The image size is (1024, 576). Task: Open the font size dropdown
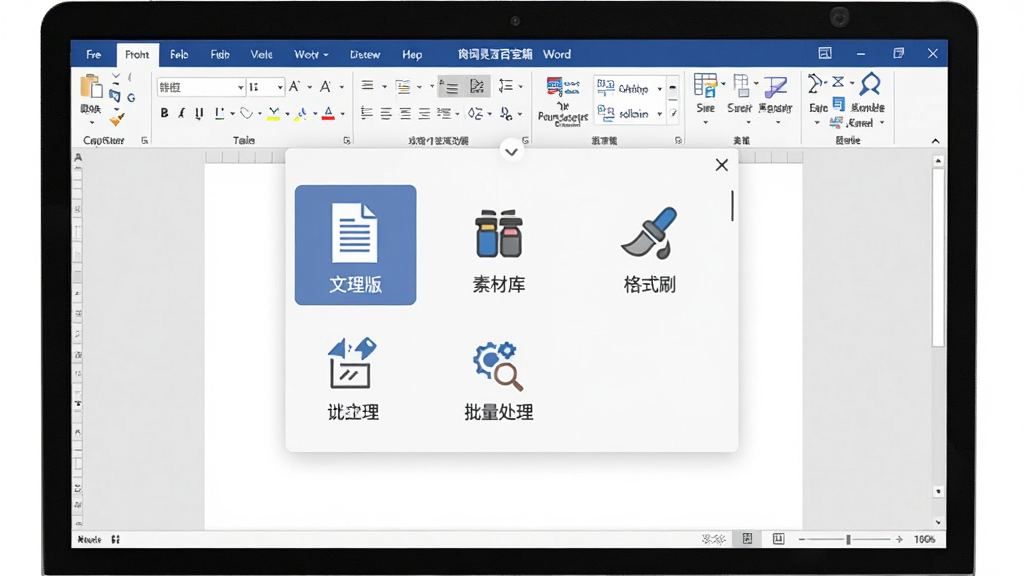pyautogui.click(x=280, y=87)
